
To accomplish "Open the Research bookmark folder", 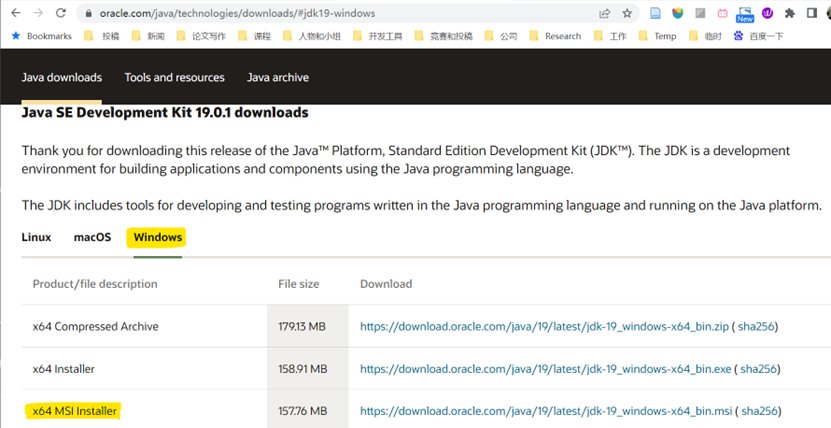I will point(555,36).
